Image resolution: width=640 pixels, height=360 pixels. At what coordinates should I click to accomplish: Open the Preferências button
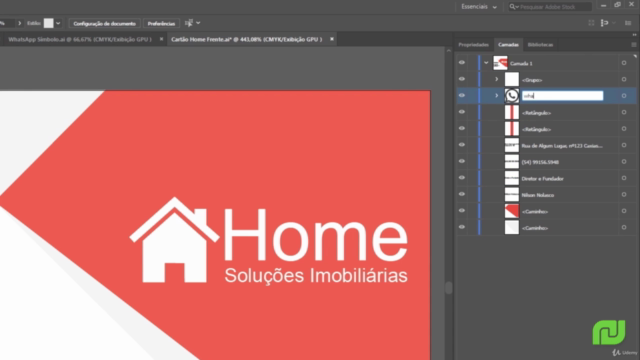(161, 24)
